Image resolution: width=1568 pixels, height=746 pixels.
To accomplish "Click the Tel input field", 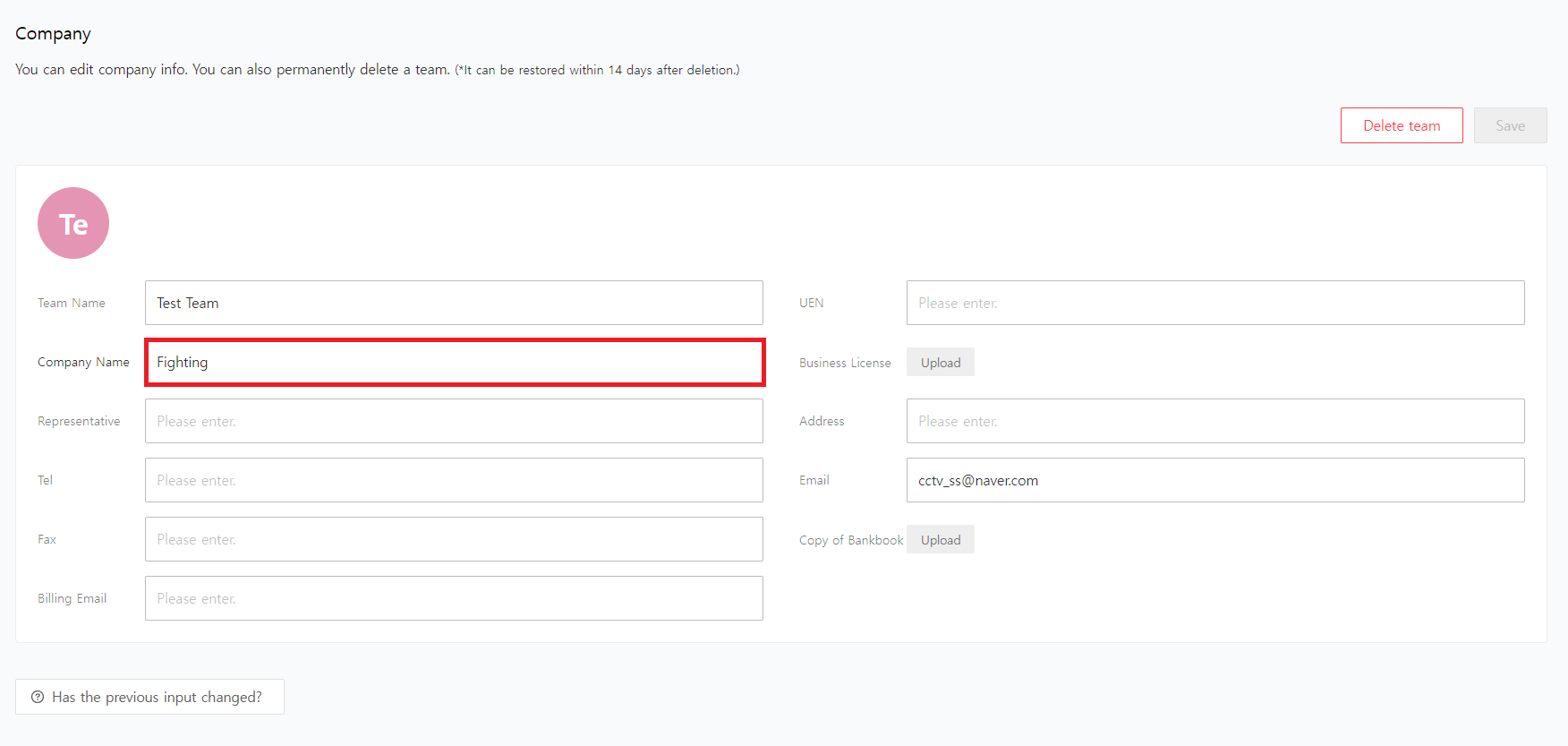I will [454, 480].
